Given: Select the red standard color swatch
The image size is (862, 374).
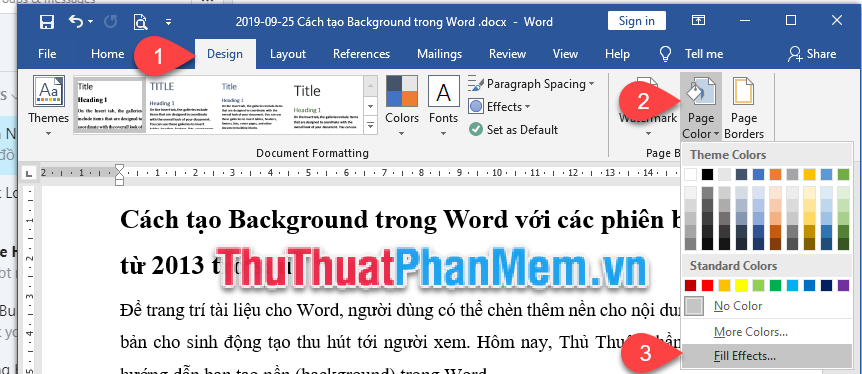Looking at the screenshot, I should pos(708,285).
